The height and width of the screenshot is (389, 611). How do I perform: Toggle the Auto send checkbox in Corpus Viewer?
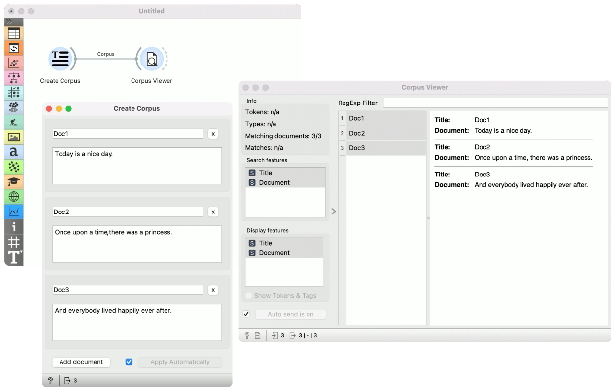pyautogui.click(x=246, y=314)
